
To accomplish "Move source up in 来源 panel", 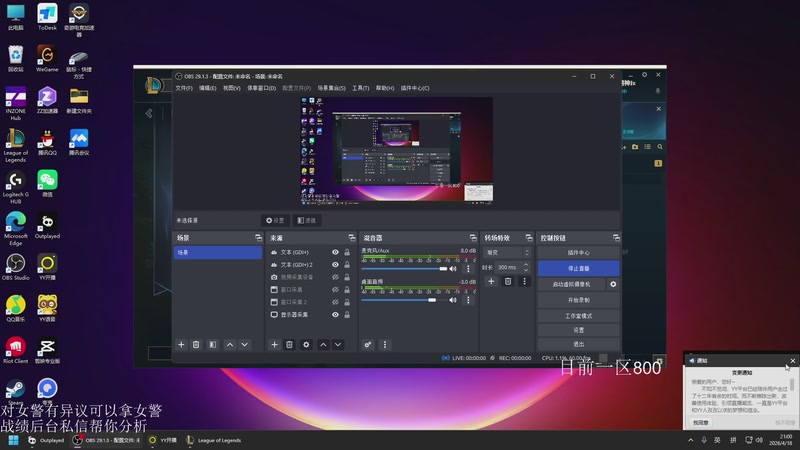I will (323, 345).
